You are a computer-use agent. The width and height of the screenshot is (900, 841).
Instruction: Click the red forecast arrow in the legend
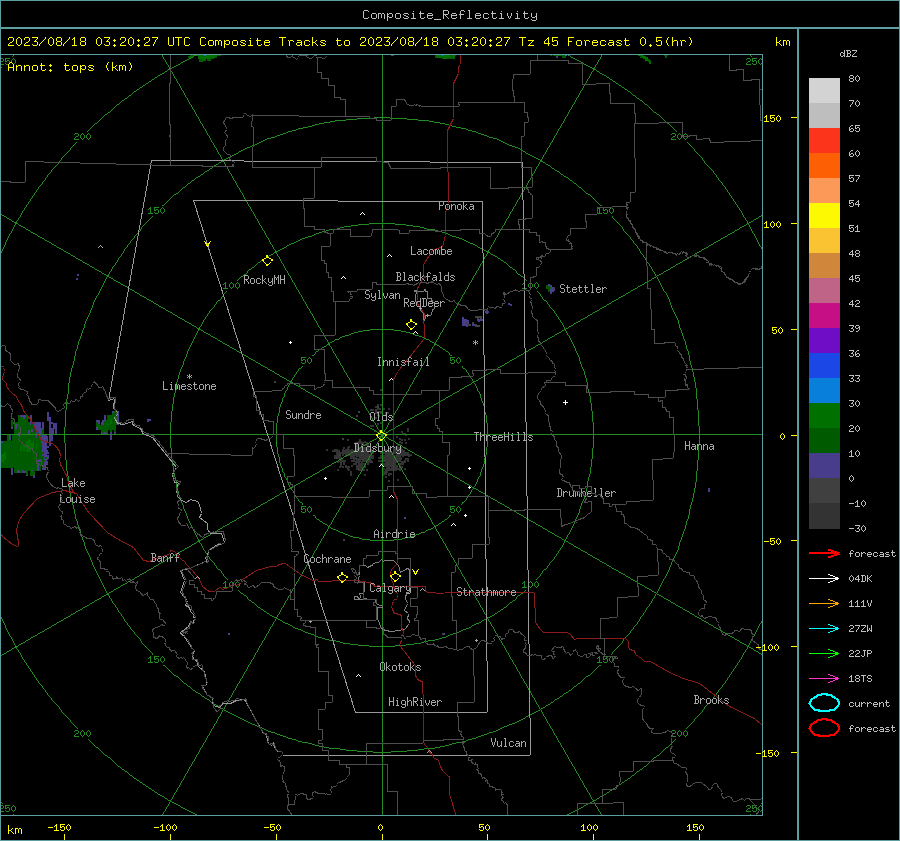[x=824, y=553]
